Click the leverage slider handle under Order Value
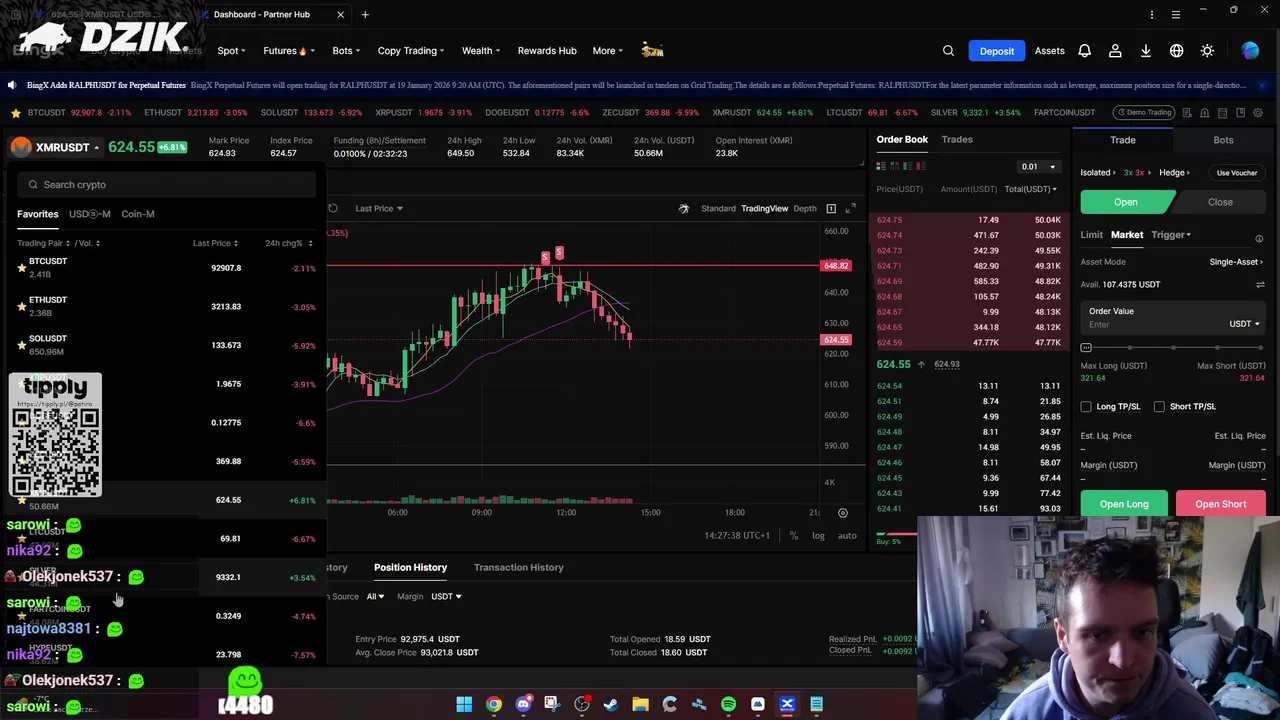Image resolution: width=1280 pixels, height=720 pixels. (1086, 347)
